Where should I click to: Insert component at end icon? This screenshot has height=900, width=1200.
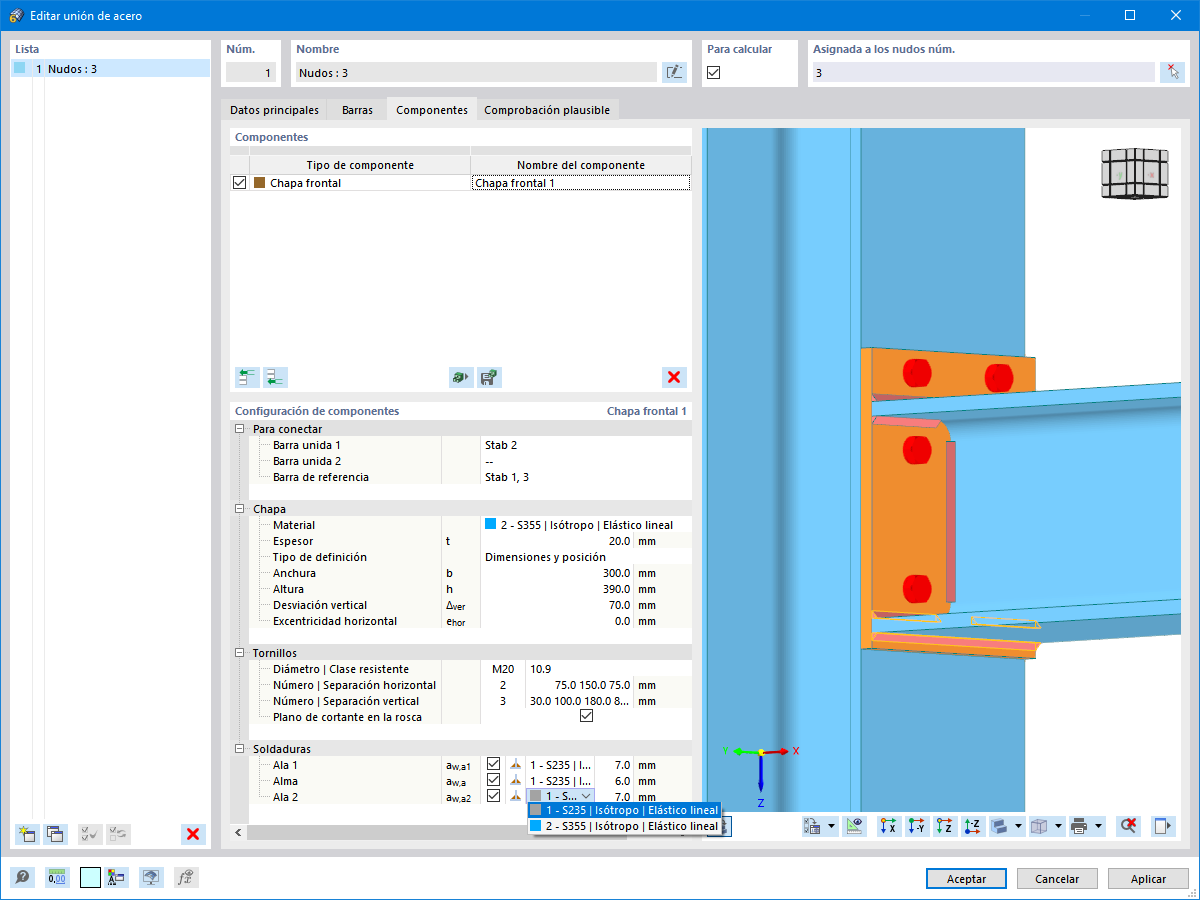pyautogui.click(x=275, y=377)
